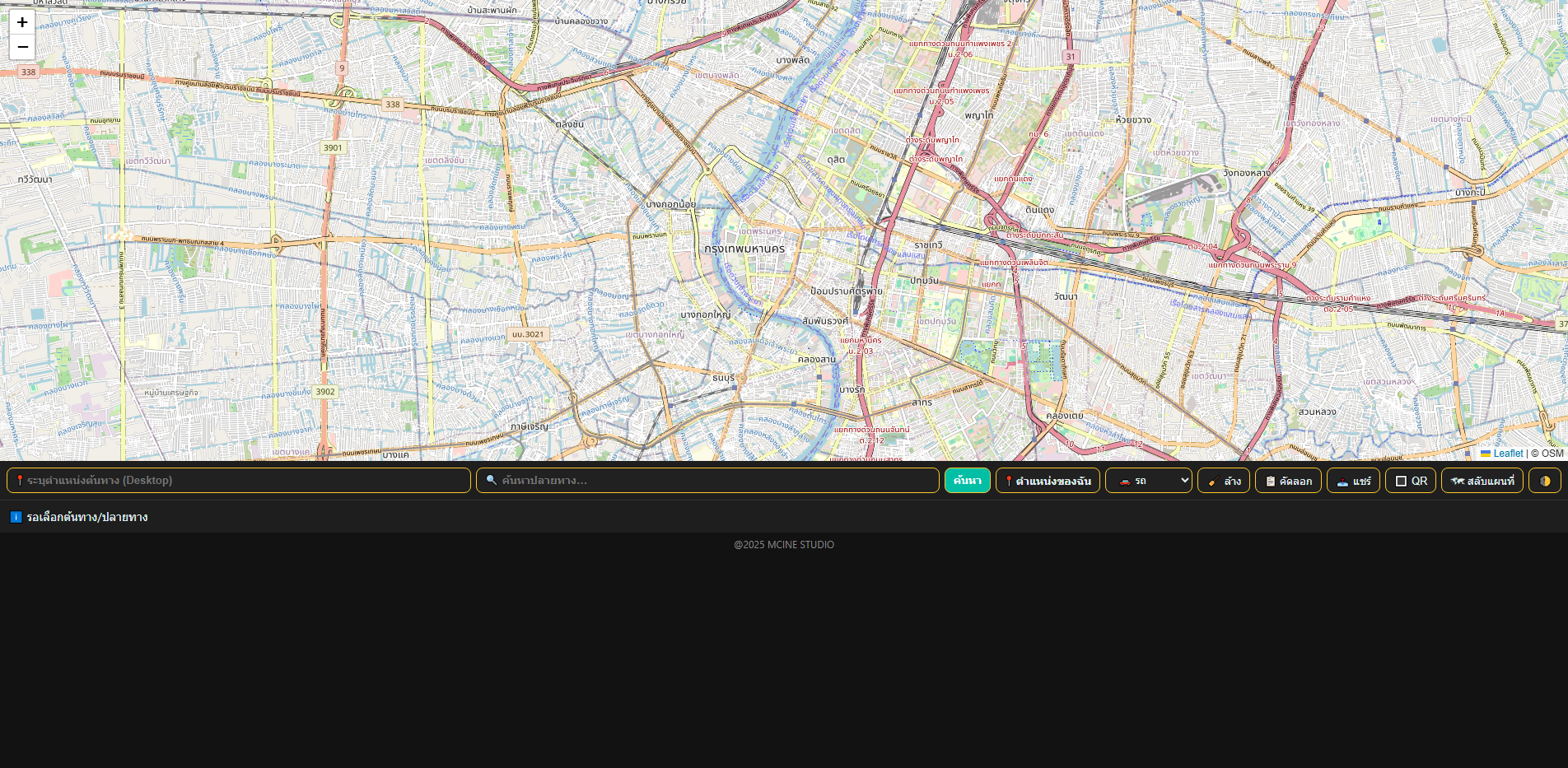1568x768 pixels.
Task: Click the © OSM attribution link
Action: 1547,453
